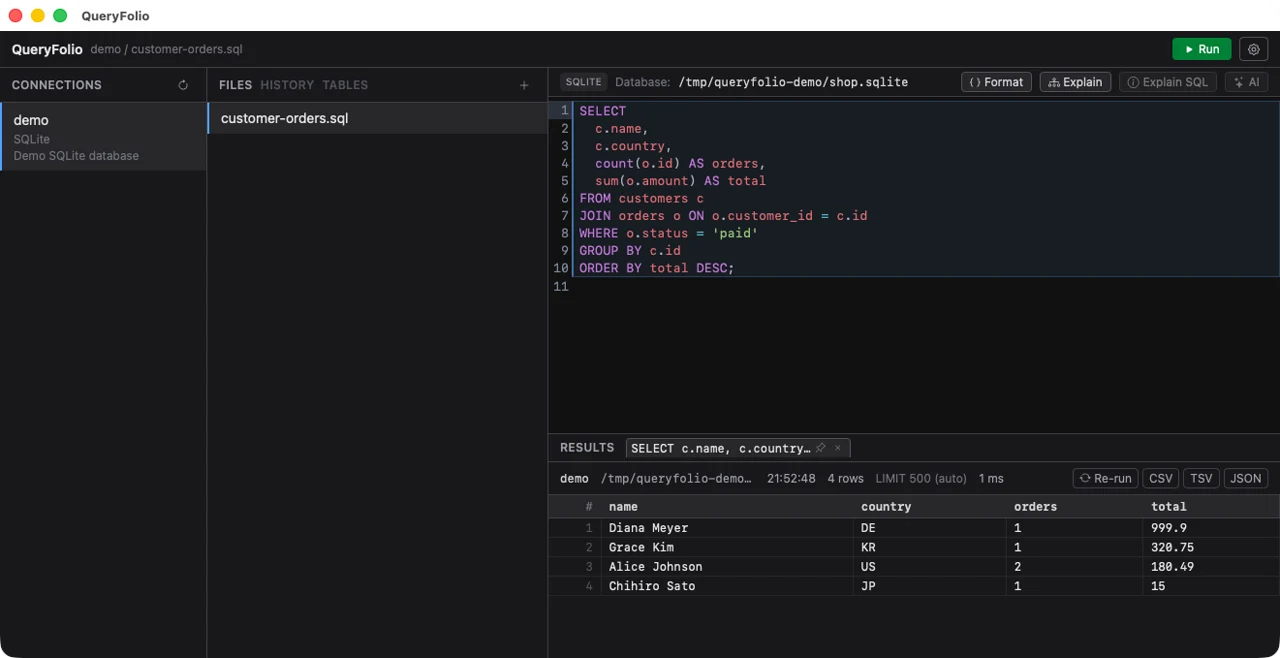
Task: Select the Grace Kim cell
Action: click(x=727, y=547)
